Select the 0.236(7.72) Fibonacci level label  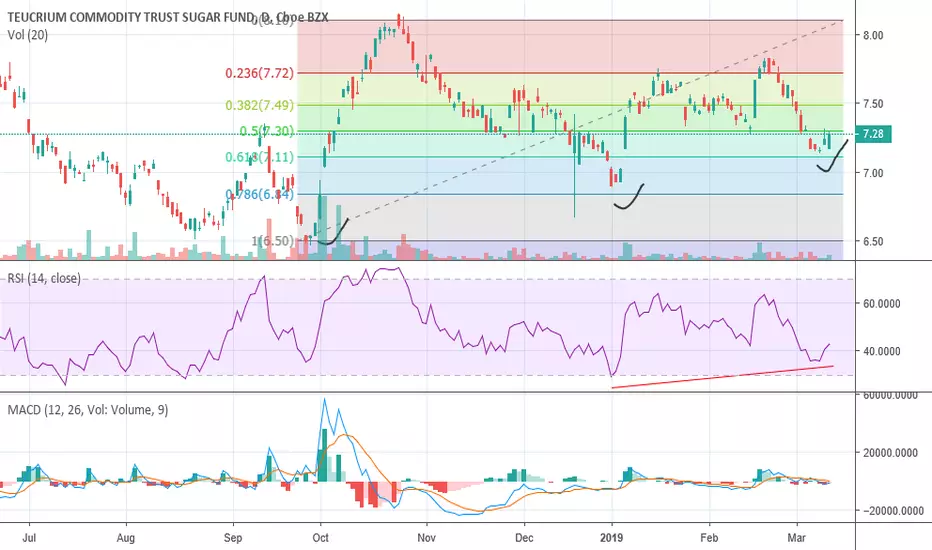pyautogui.click(x=259, y=73)
